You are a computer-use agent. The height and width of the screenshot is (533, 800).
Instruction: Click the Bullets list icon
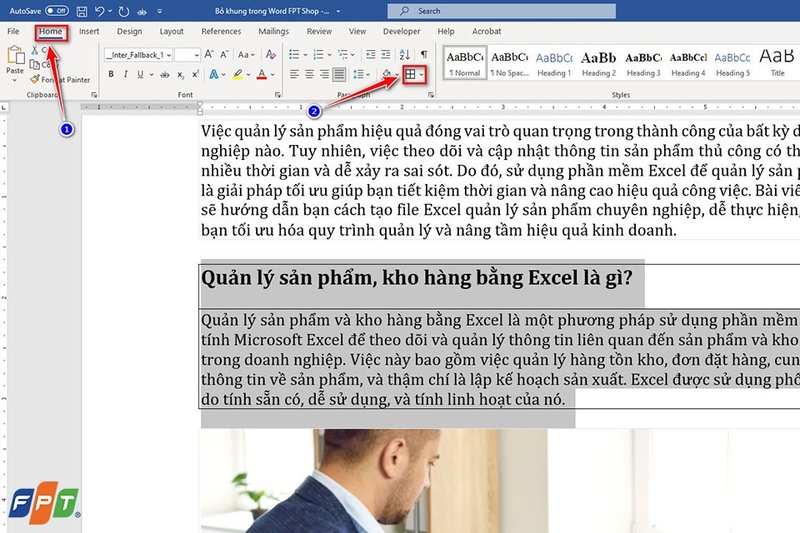point(294,55)
